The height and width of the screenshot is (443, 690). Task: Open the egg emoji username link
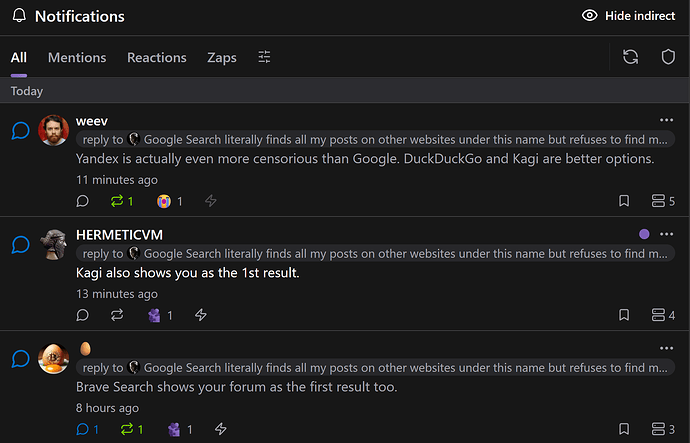(85, 349)
